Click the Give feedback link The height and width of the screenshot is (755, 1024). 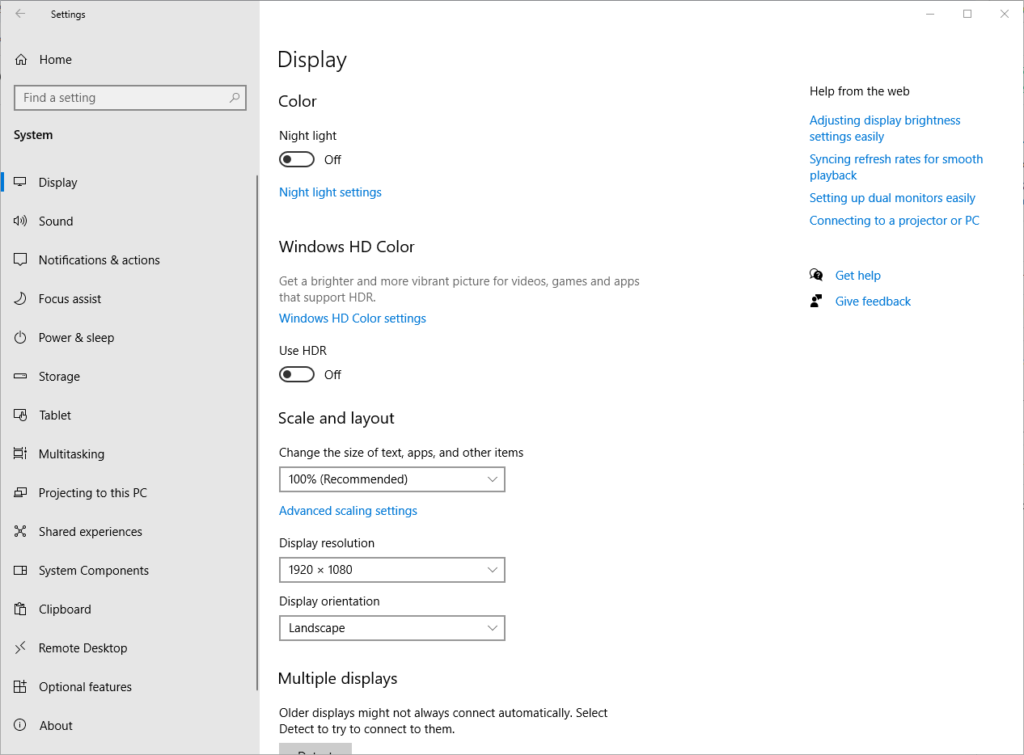point(872,301)
